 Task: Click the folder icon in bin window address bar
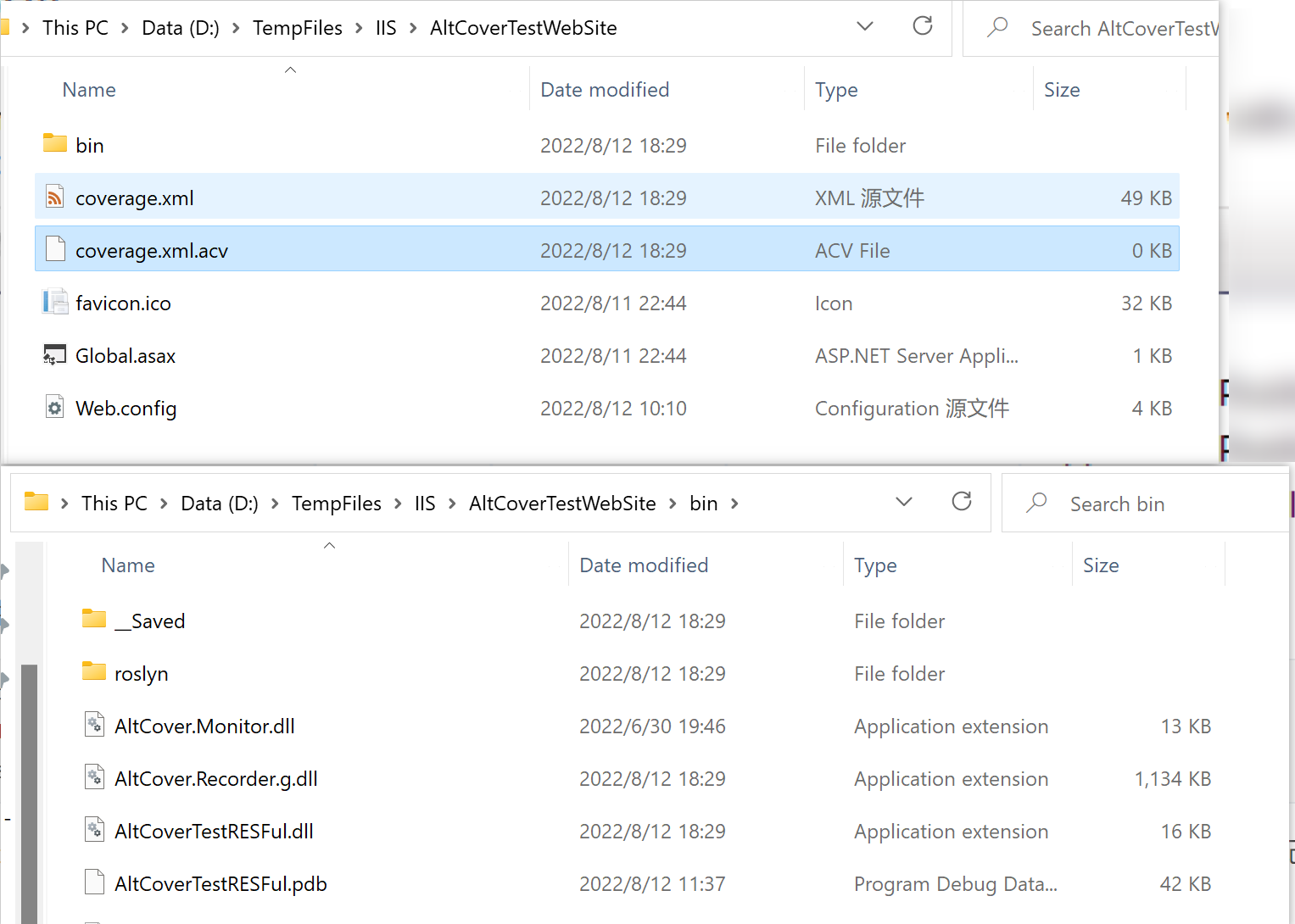click(x=36, y=501)
